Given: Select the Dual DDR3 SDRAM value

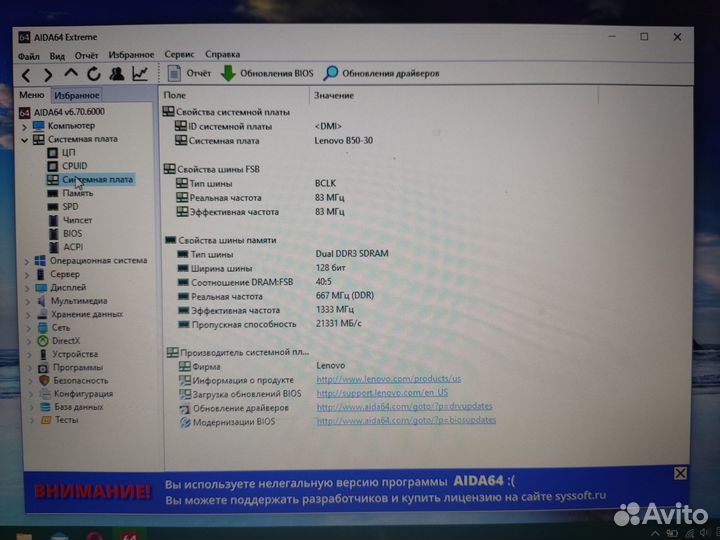Looking at the screenshot, I should pos(352,253).
